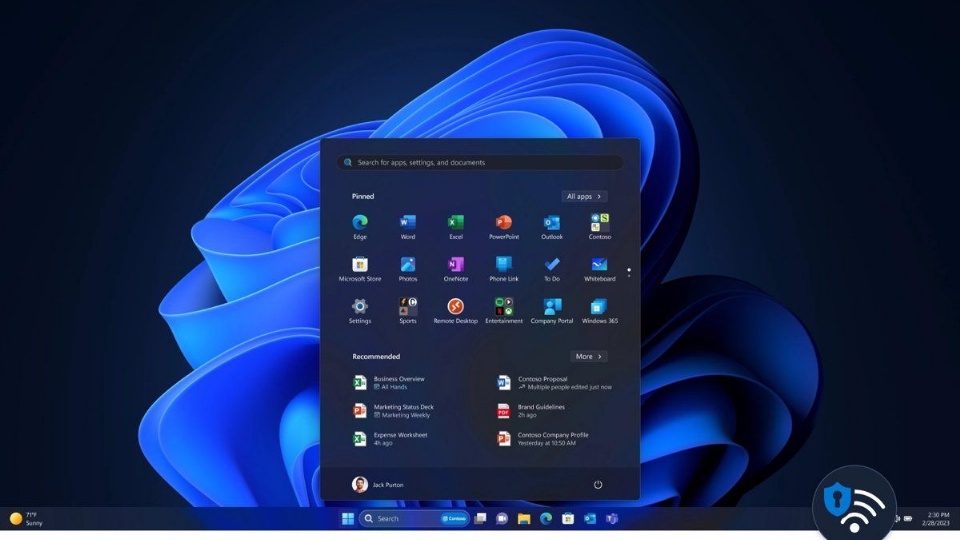Image resolution: width=960 pixels, height=540 pixels.
Task: Click the Jack Purton user profile
Action: [x=378, y=485]
